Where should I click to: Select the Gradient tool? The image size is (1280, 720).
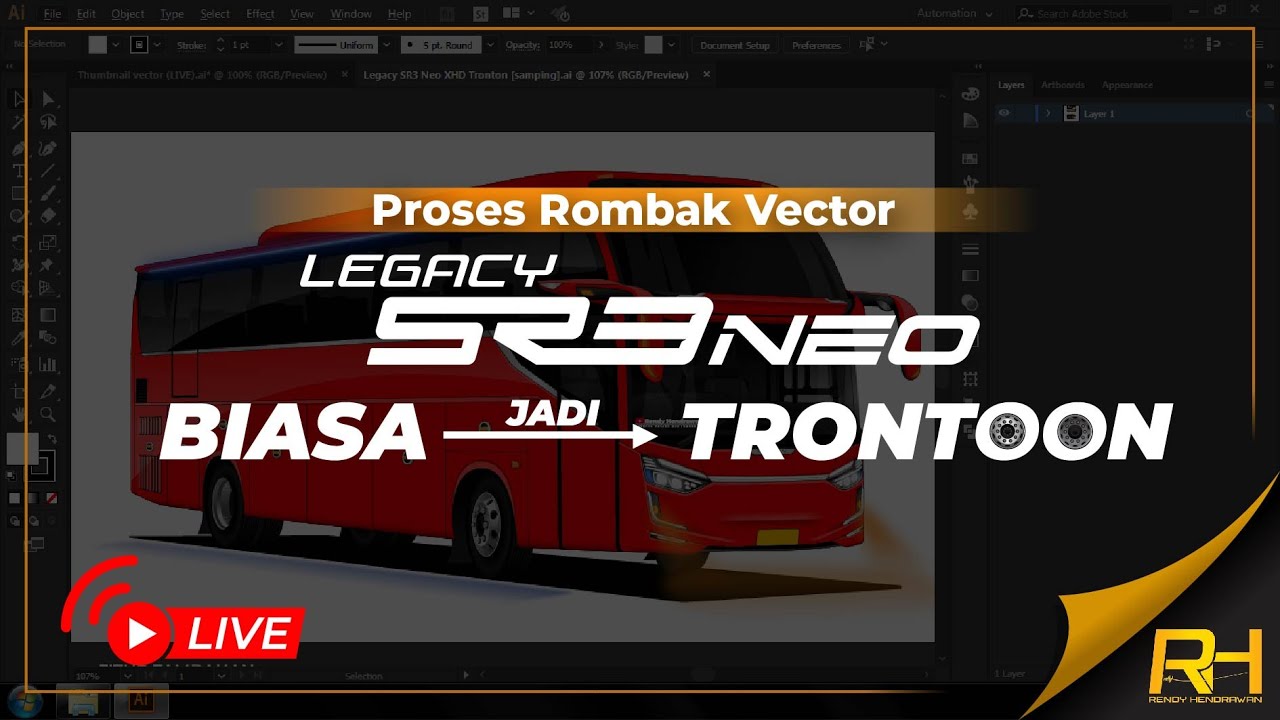(47, 315)
